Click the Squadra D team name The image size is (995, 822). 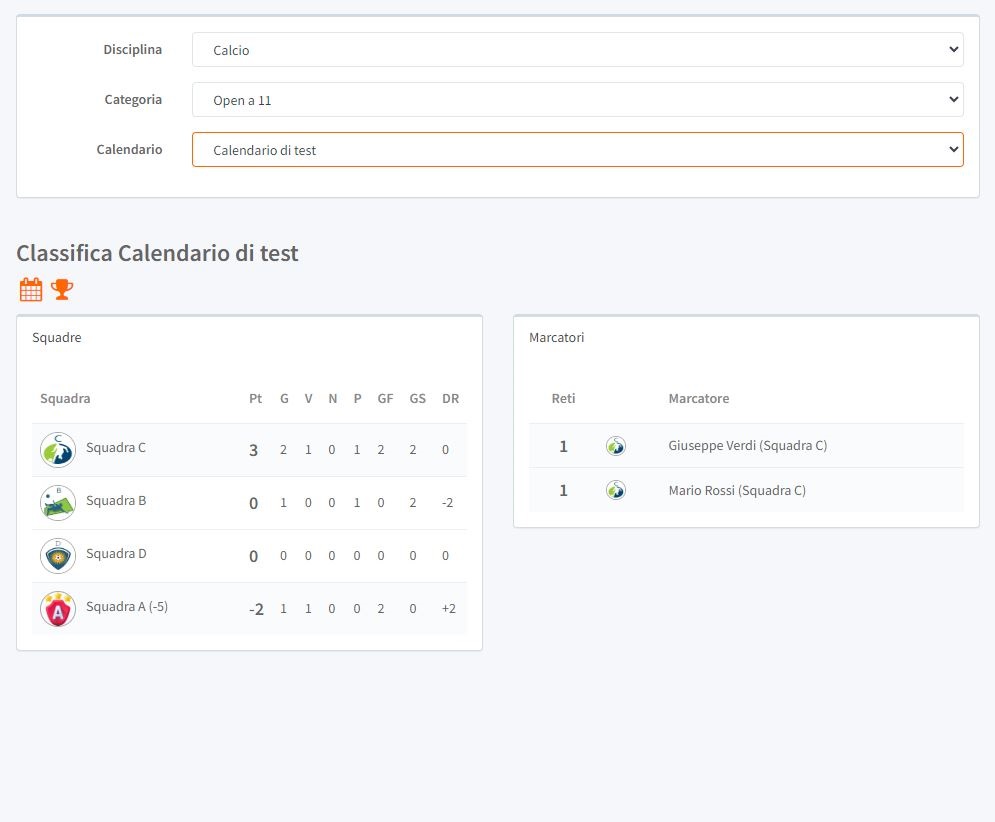(x=116, y=553)
